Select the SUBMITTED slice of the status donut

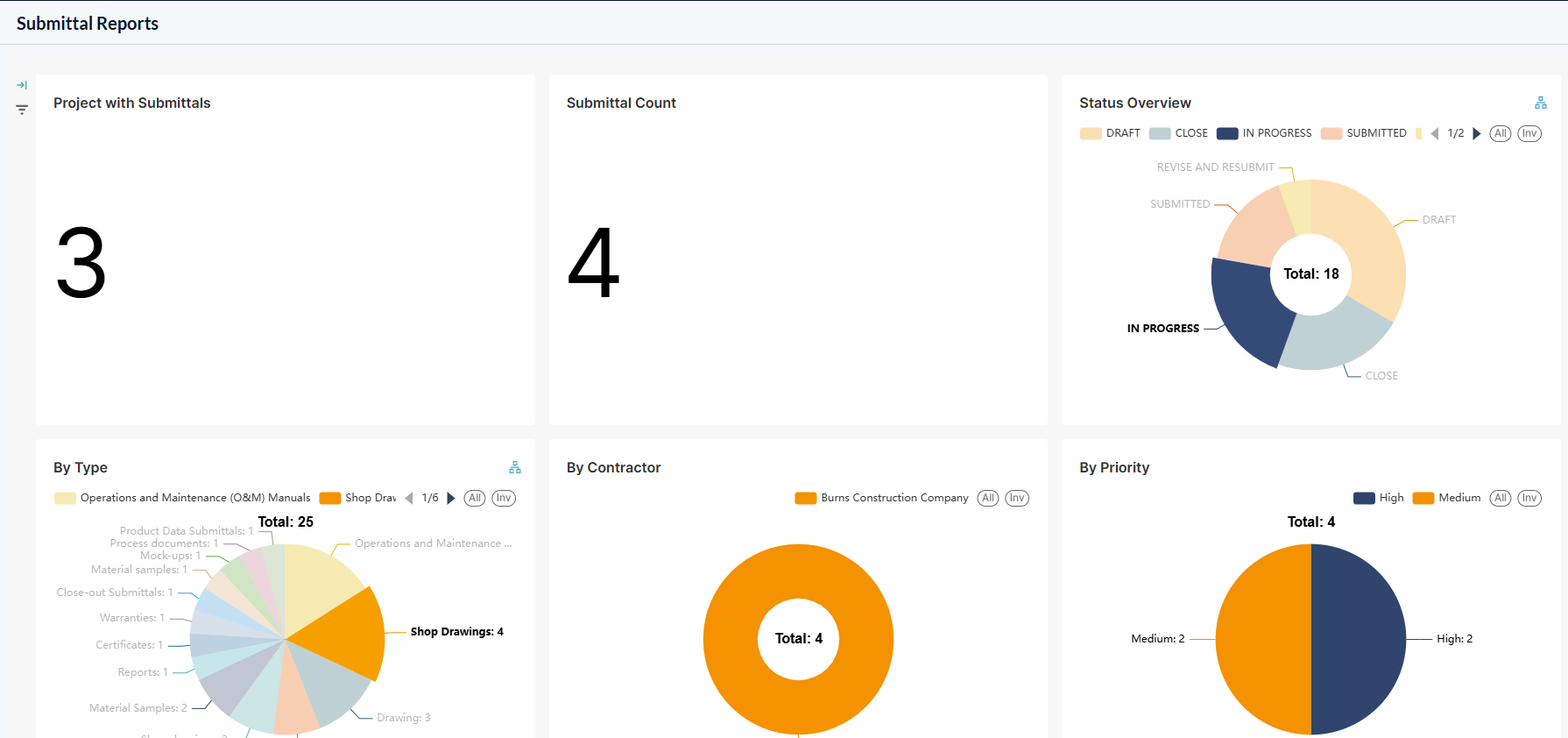coord(1255,226)
